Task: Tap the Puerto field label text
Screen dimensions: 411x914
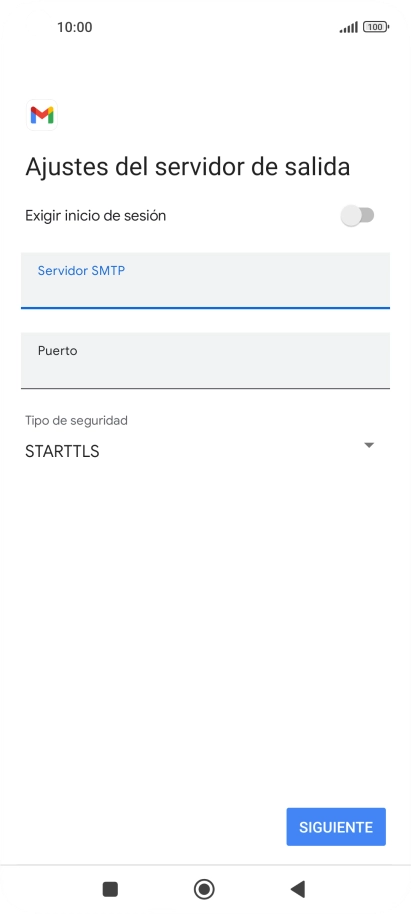Action: point(57,351)
